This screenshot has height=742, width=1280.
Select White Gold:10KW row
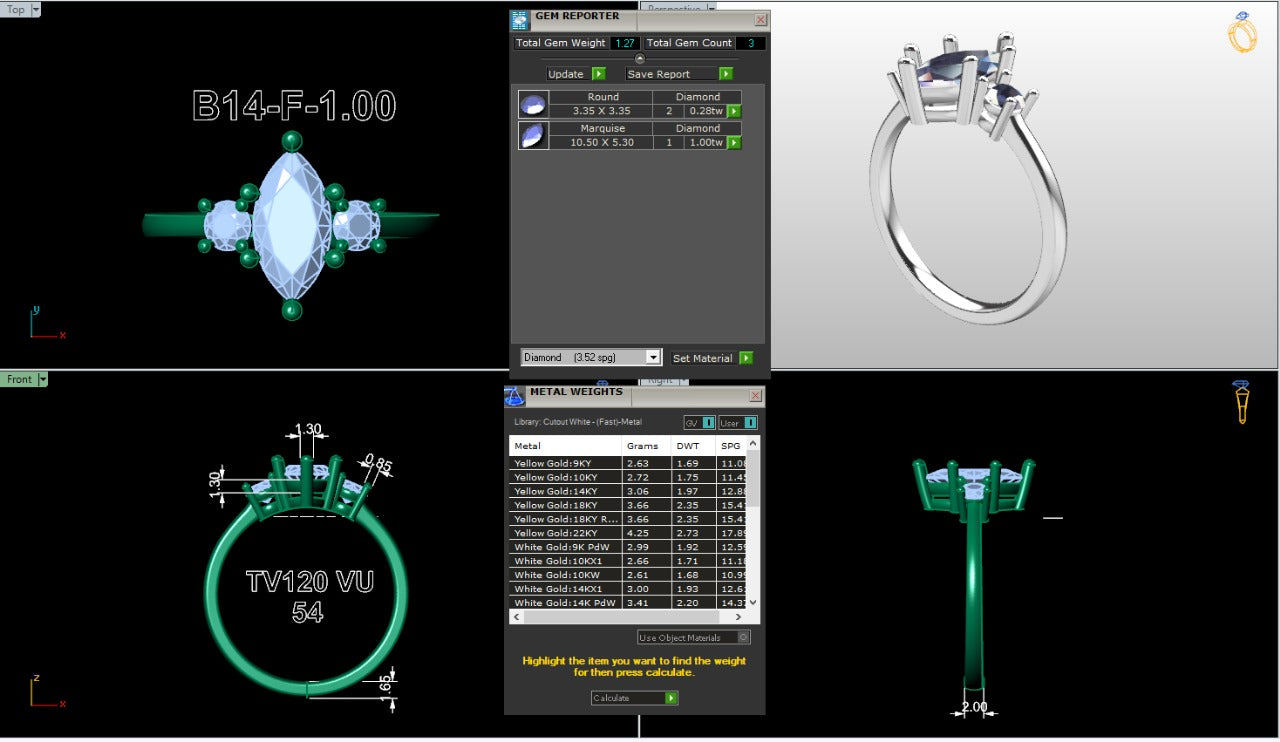tap(628, 576)
